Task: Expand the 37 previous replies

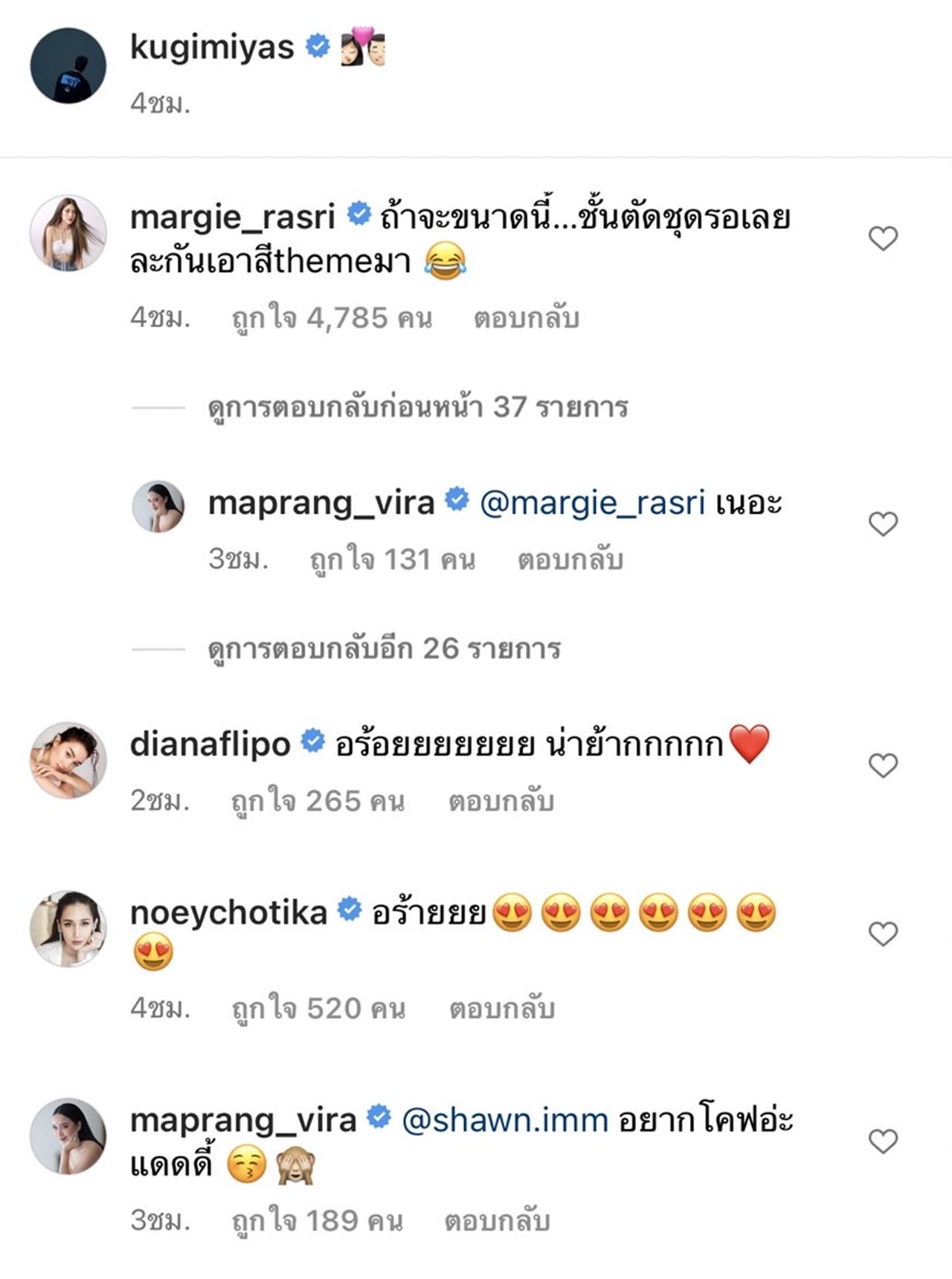Action: tap(417, 407)
